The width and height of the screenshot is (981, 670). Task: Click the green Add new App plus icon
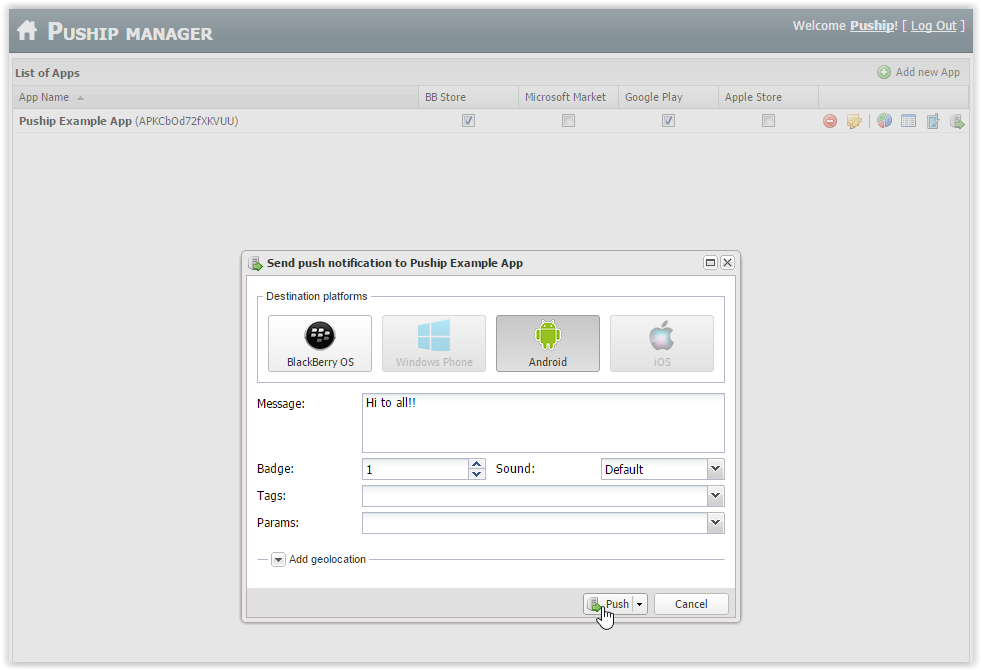(883, 73)
